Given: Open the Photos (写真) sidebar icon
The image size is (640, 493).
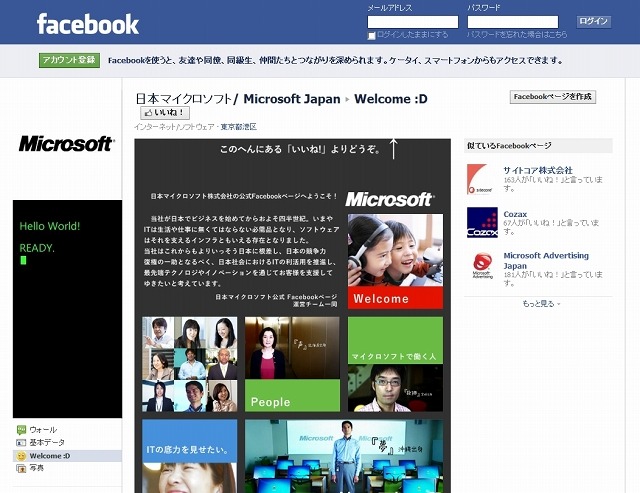Looking at the screenshot, I should pyautogui.click(x=21, y=468).
